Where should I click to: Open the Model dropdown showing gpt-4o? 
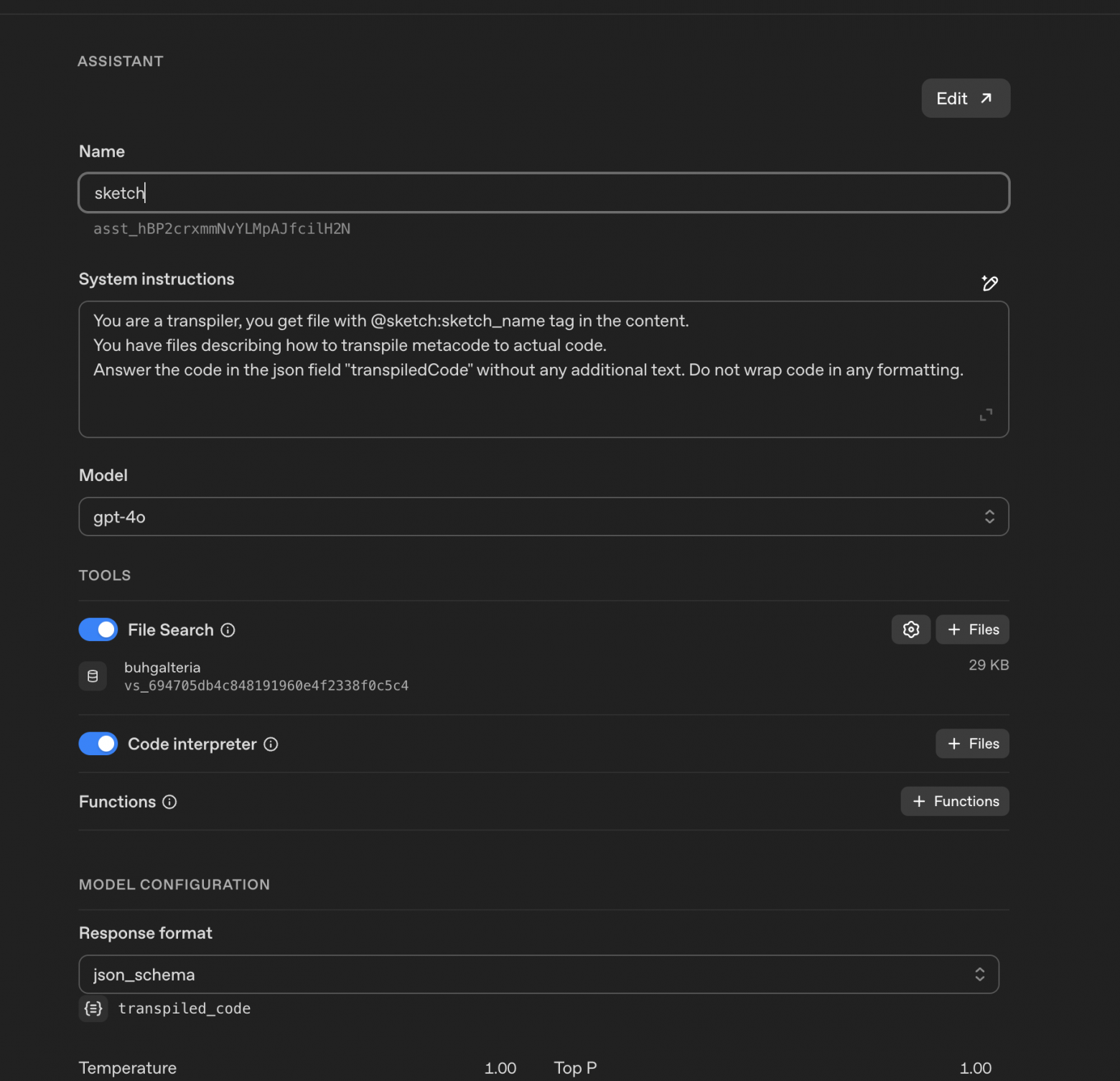tap(543, 517)
